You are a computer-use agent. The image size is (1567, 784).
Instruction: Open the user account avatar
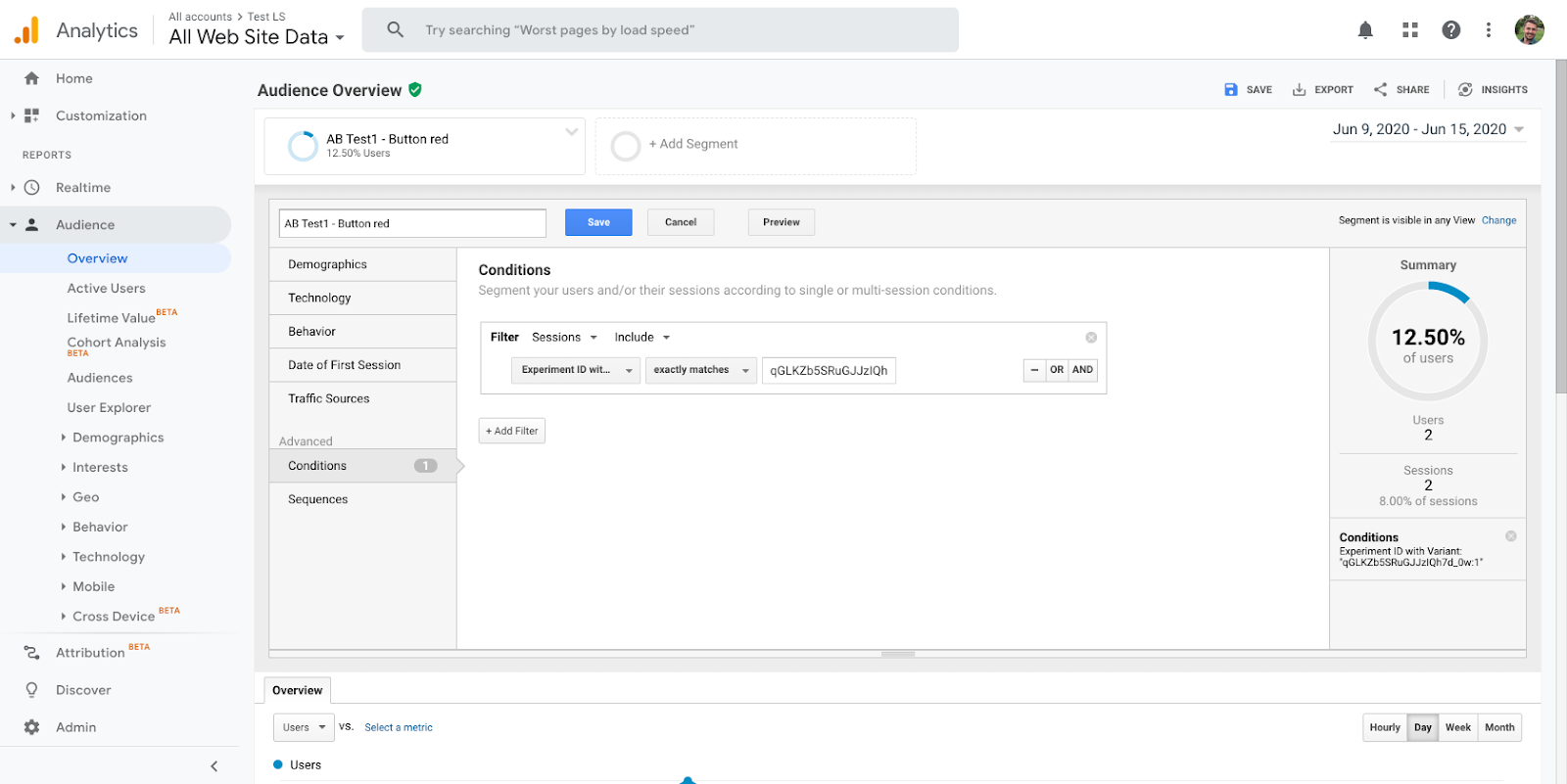coord(1530,30)
